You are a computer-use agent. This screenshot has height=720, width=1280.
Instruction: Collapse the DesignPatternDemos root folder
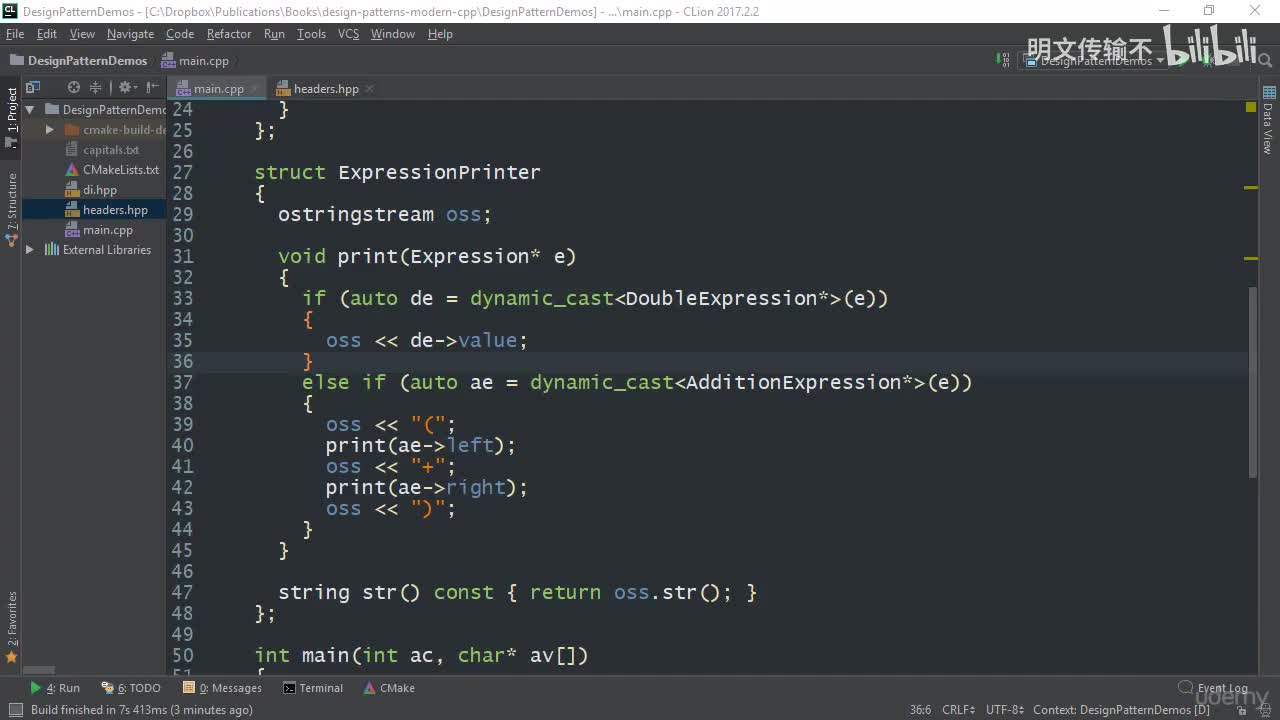[x=30, y=110]
